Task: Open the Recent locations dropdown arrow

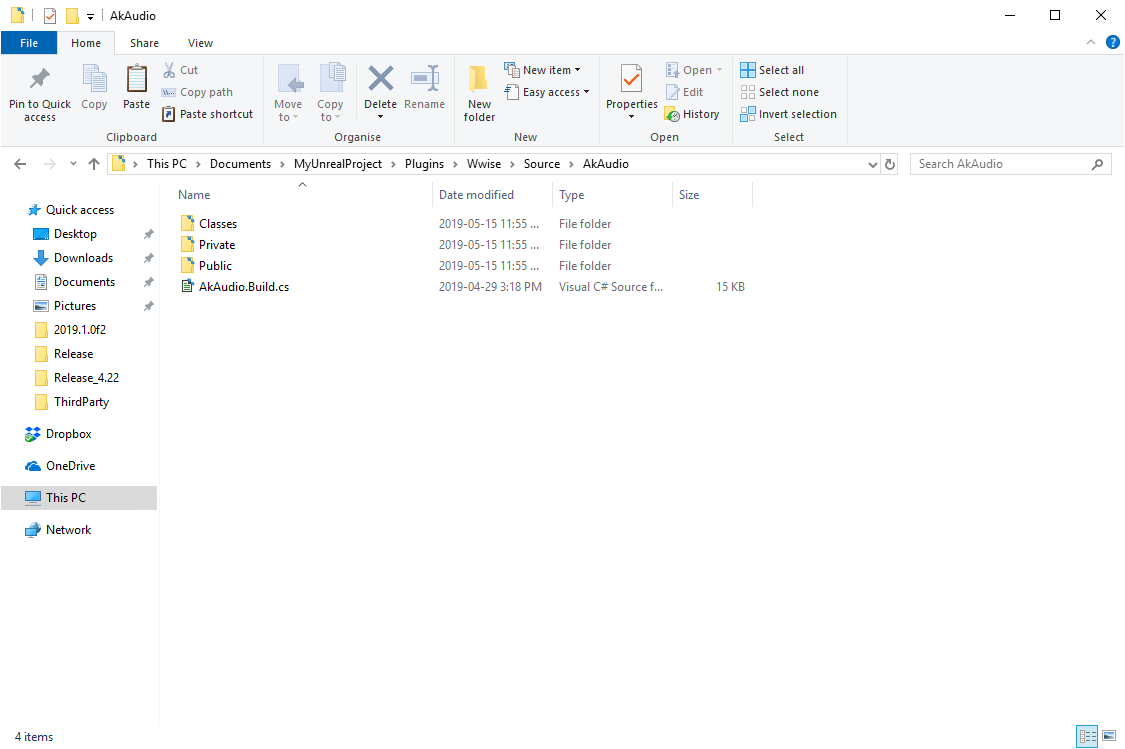Action: [x=73, y=164]
